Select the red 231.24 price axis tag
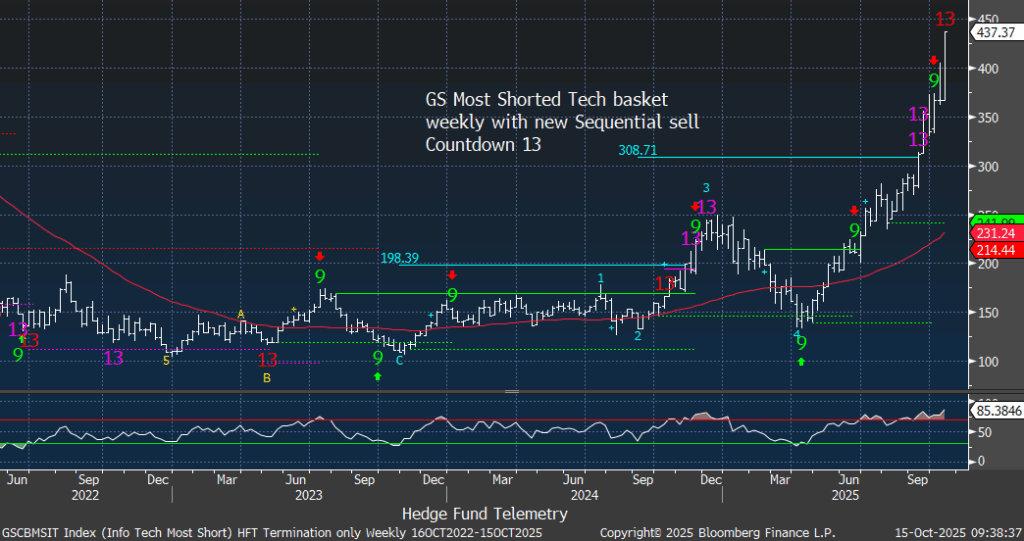The image size is (1024, 541). pos(994,232)
